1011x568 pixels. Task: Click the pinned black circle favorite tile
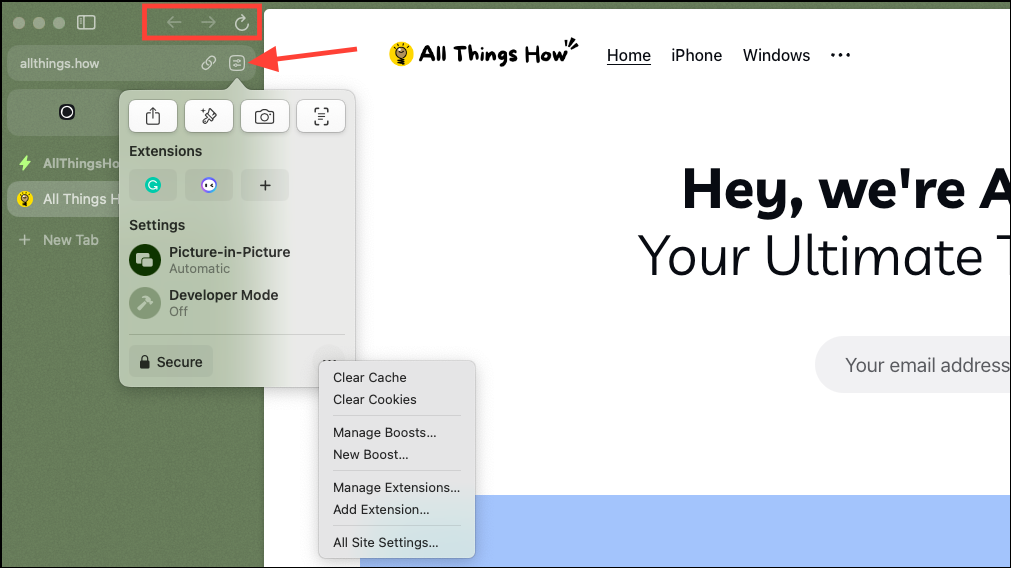(67, 112)
